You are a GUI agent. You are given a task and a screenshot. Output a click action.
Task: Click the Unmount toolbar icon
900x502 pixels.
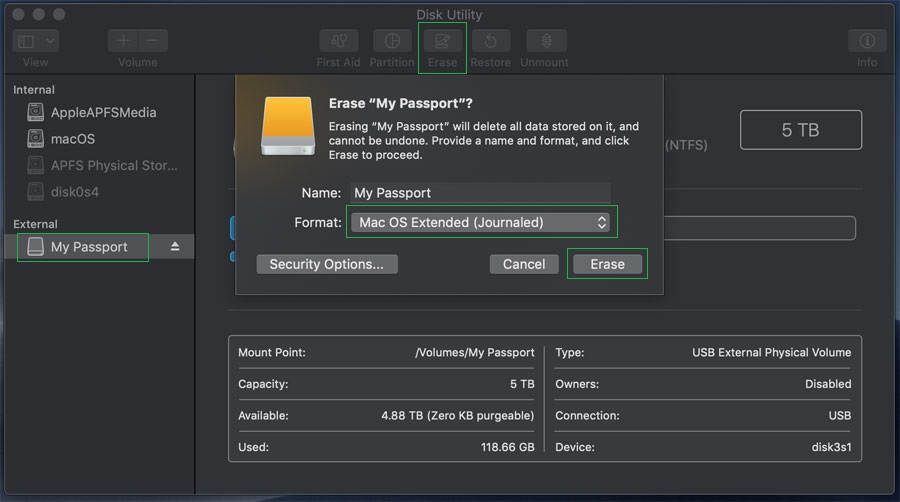point(546,41)
